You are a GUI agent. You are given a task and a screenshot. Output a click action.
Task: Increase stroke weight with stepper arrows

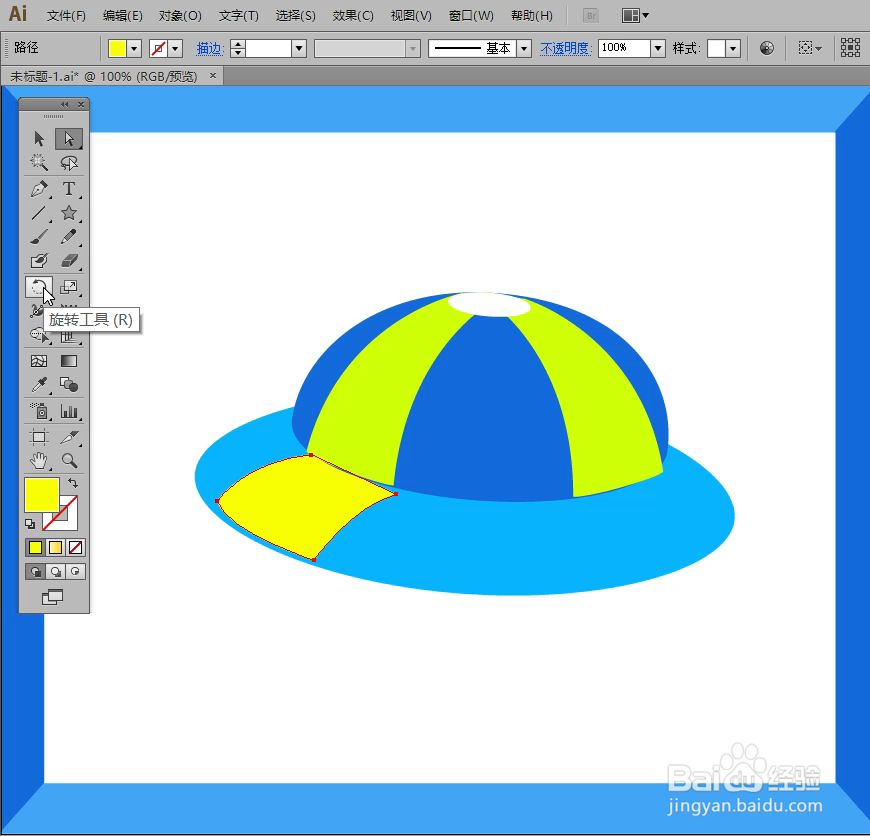point(237,44)
